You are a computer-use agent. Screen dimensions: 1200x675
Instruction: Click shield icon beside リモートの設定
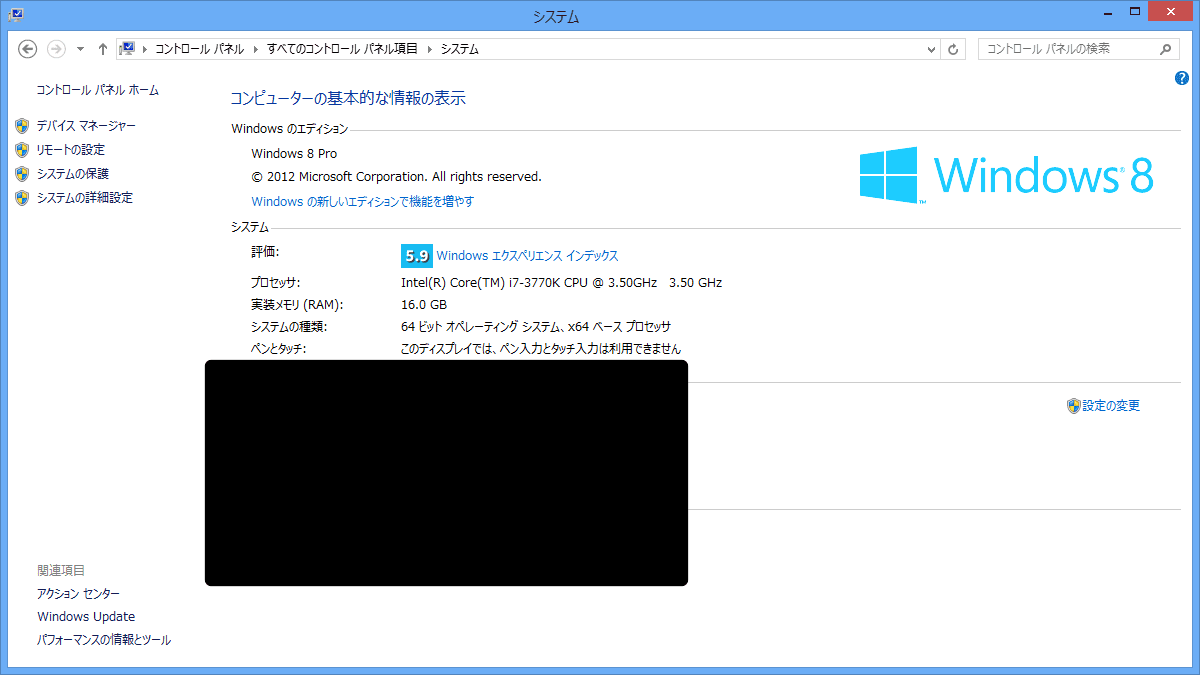tap(22, 150)
